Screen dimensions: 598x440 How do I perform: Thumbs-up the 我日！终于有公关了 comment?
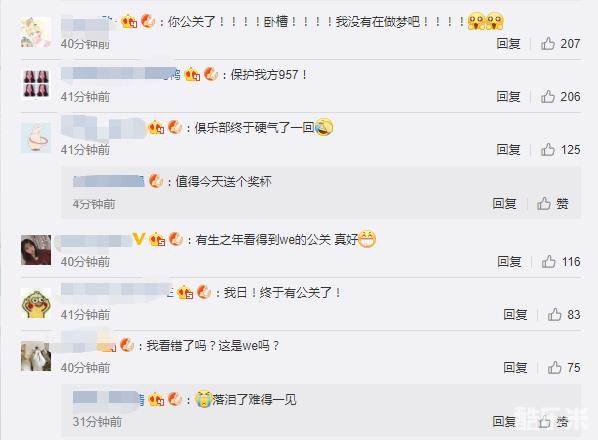(555, 314)
